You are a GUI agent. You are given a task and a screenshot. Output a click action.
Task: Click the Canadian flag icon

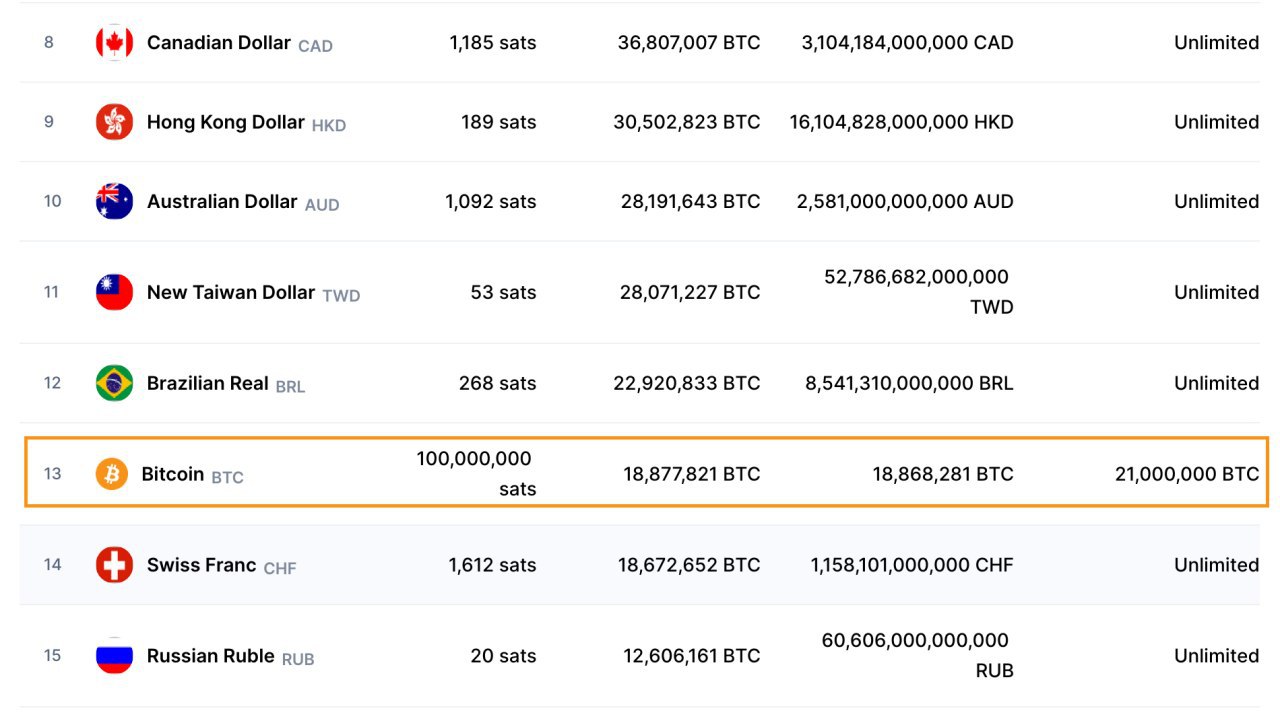(114, 43)
